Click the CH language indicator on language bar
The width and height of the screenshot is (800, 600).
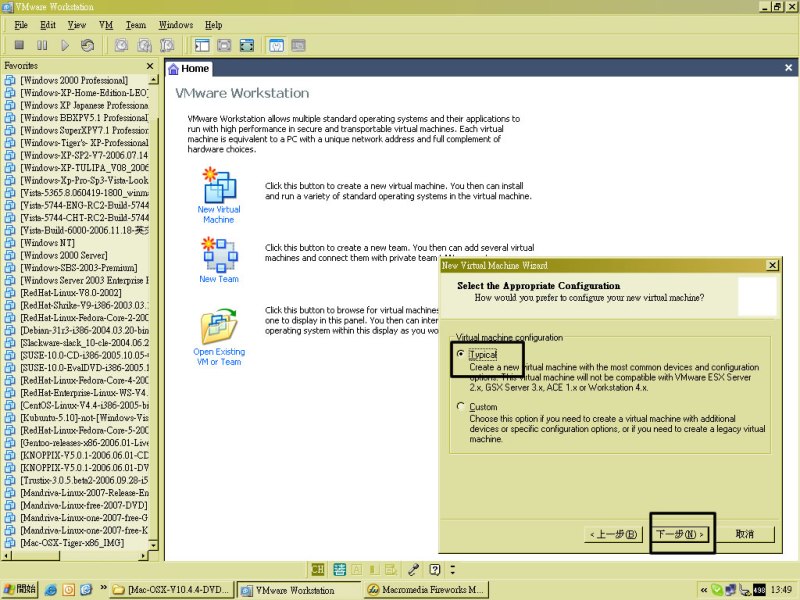[x=318, y=569]
